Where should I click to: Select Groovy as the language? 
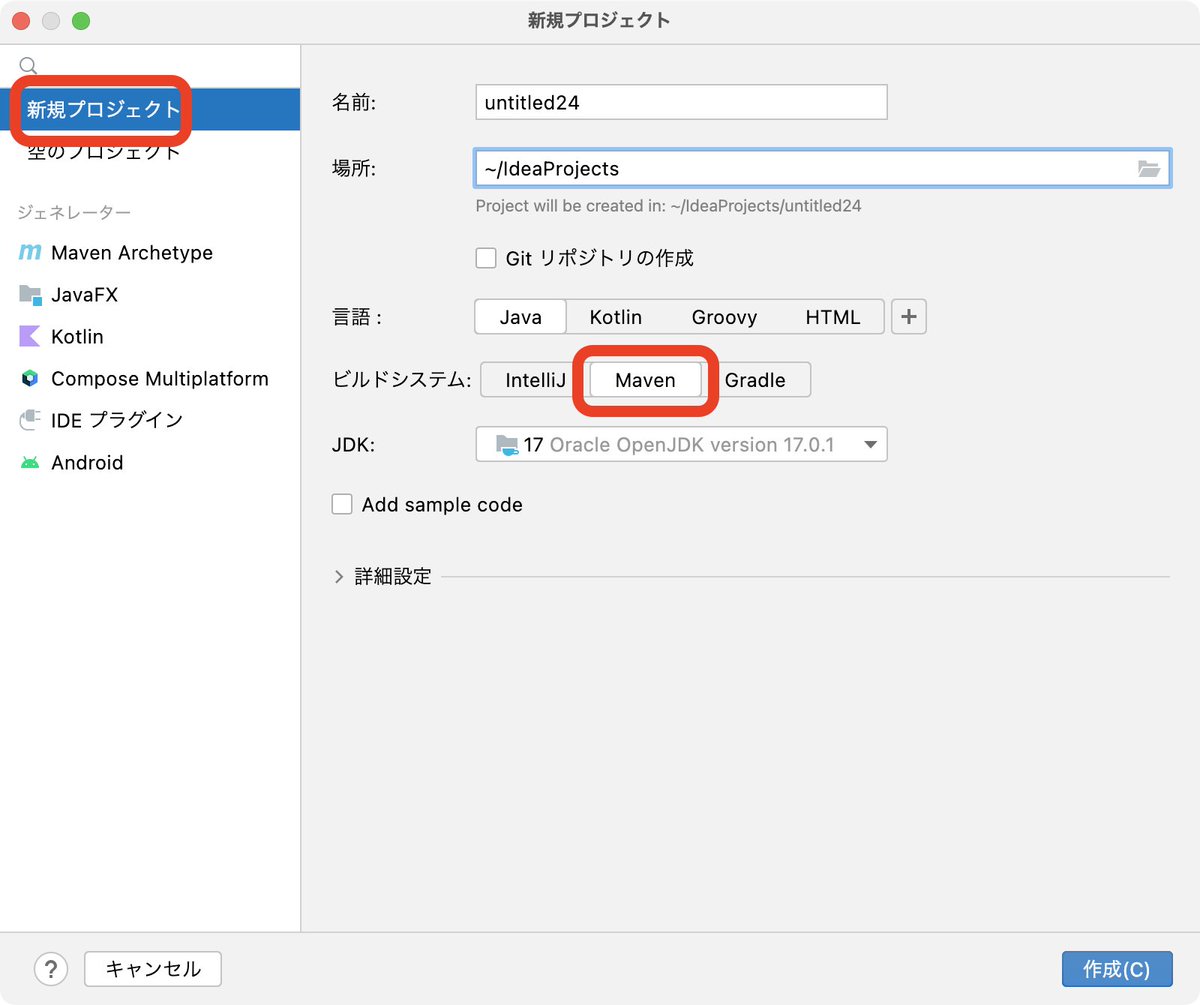pos(724,317)
